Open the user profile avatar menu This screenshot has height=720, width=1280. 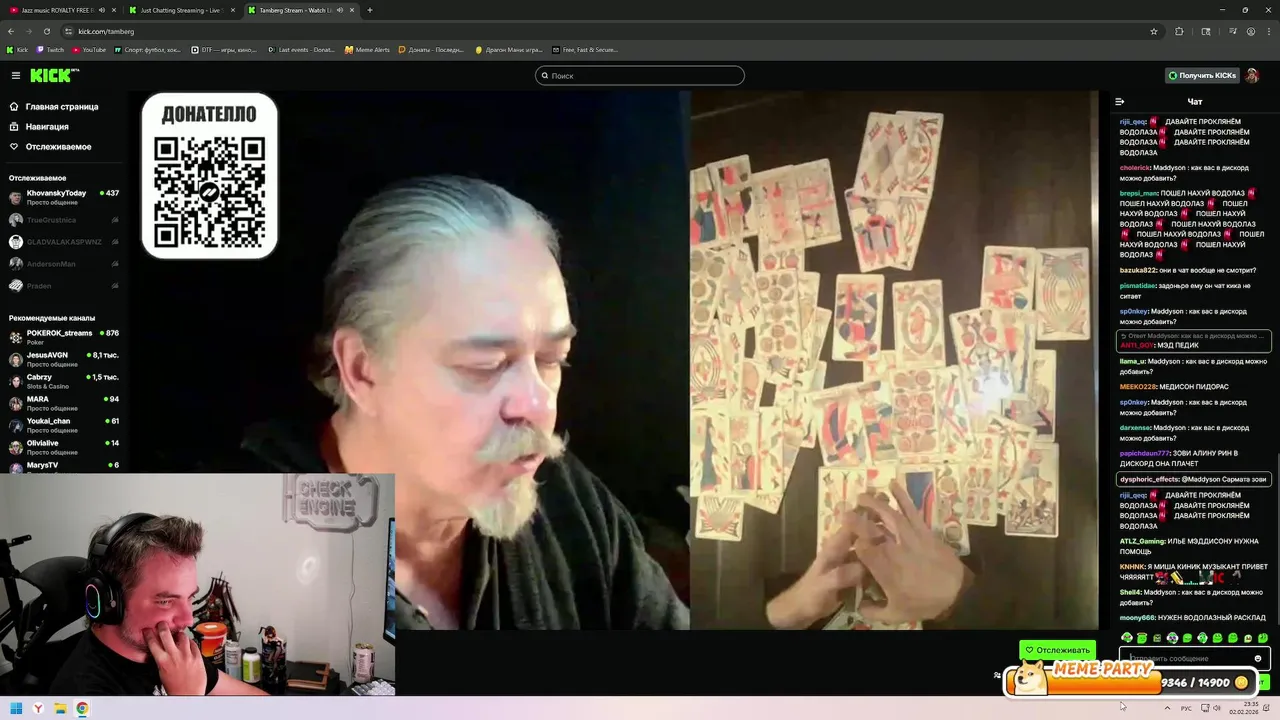[1252, 75]
